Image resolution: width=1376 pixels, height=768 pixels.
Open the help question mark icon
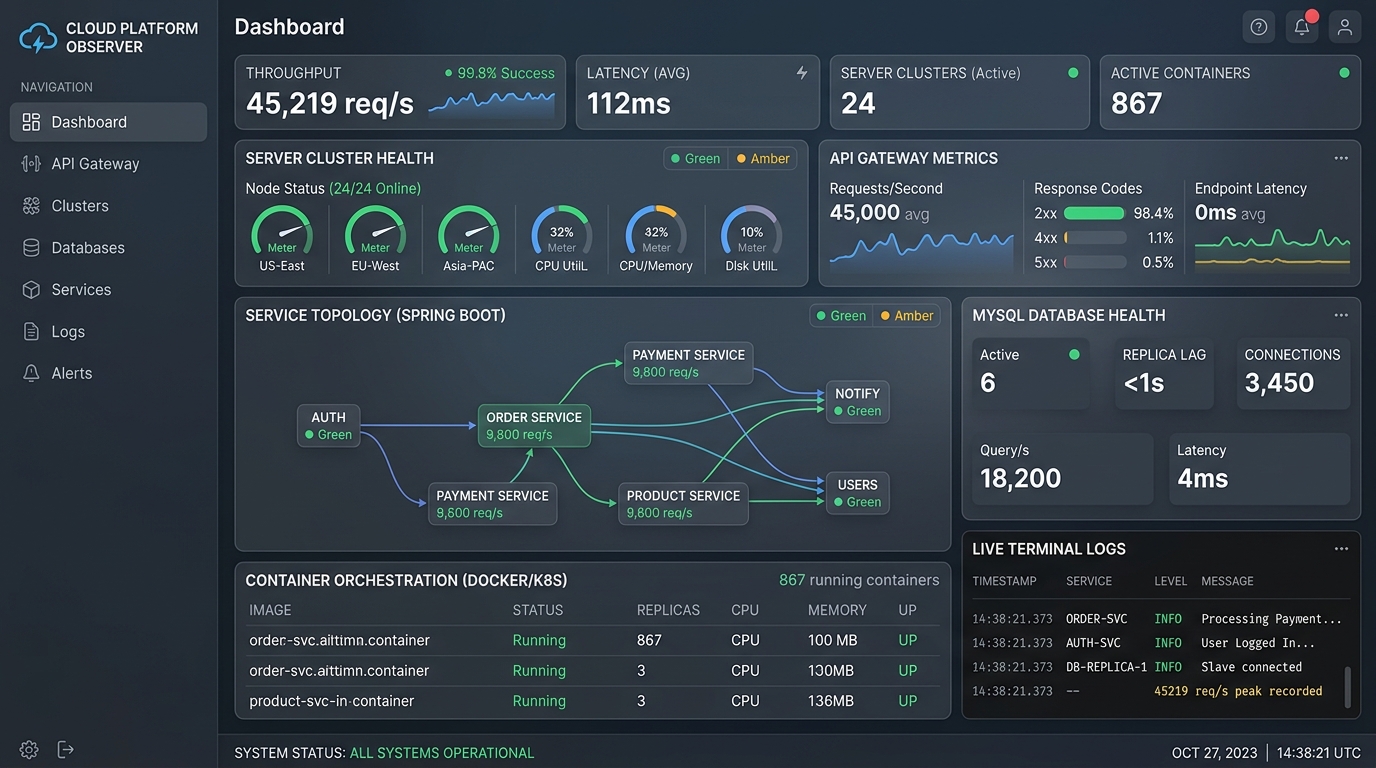pyautogui.click(x=1259, y=27)
